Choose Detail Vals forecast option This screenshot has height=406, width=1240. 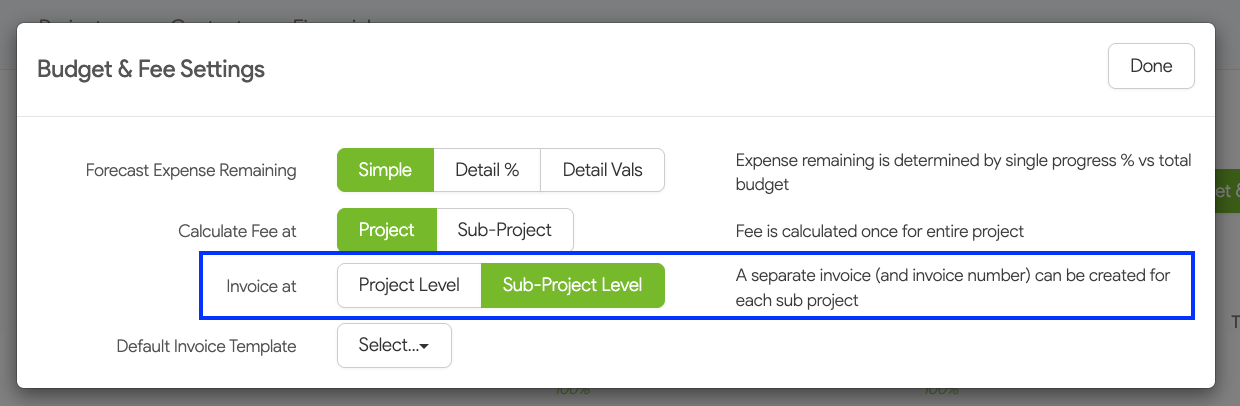[x=602, y=170]
